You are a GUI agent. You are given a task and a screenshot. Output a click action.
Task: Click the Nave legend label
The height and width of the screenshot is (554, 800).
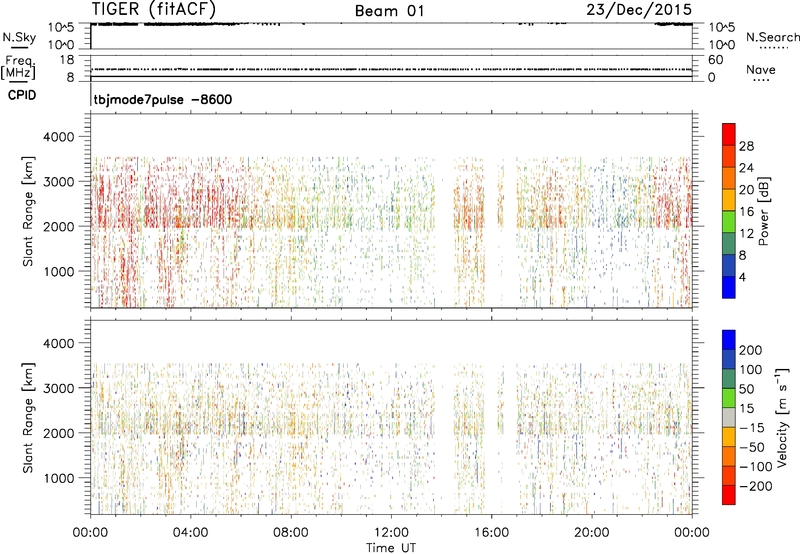761,69
